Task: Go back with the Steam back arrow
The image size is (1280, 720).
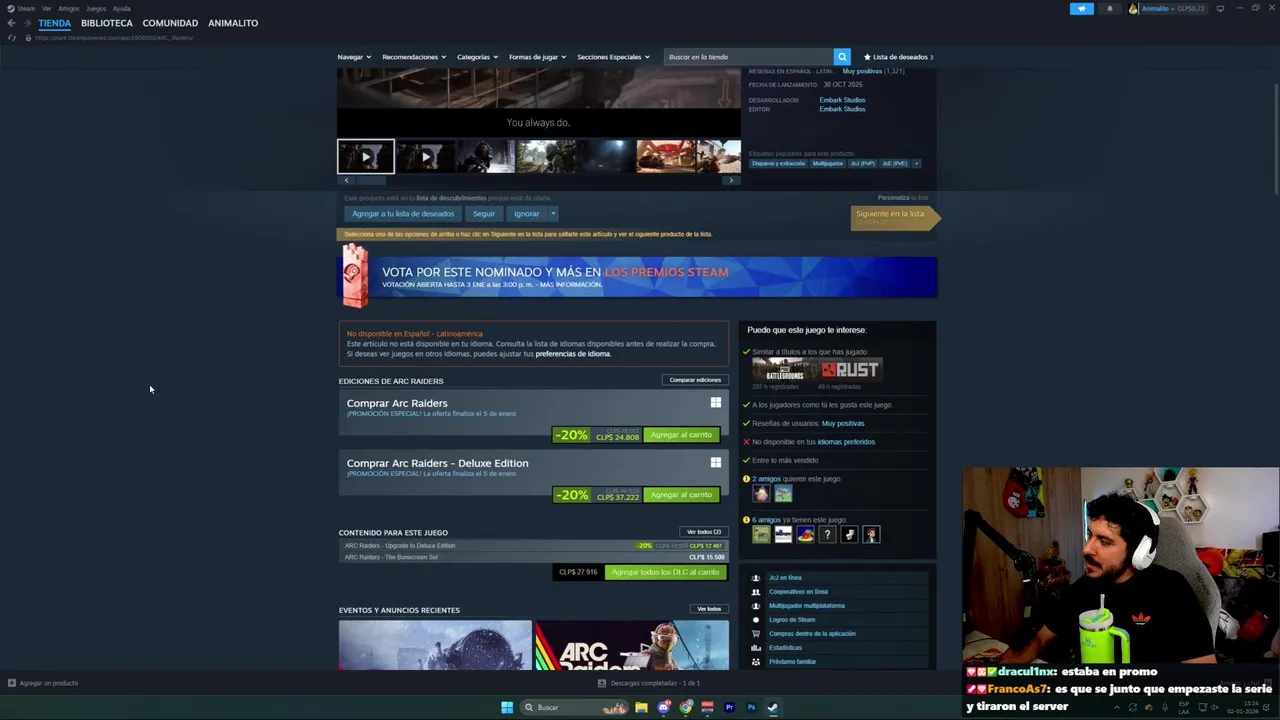Action: [x=11, y=23]
